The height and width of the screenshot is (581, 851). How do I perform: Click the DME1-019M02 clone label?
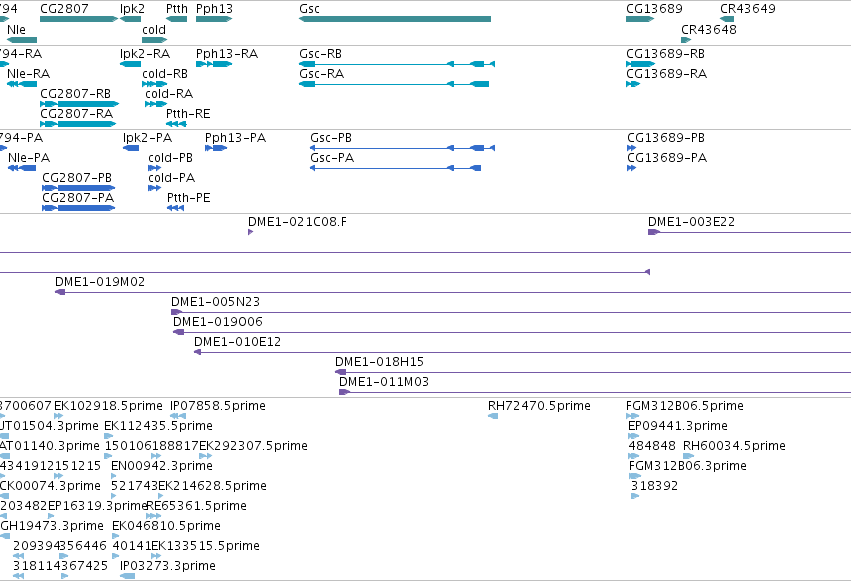coord(100,282)
